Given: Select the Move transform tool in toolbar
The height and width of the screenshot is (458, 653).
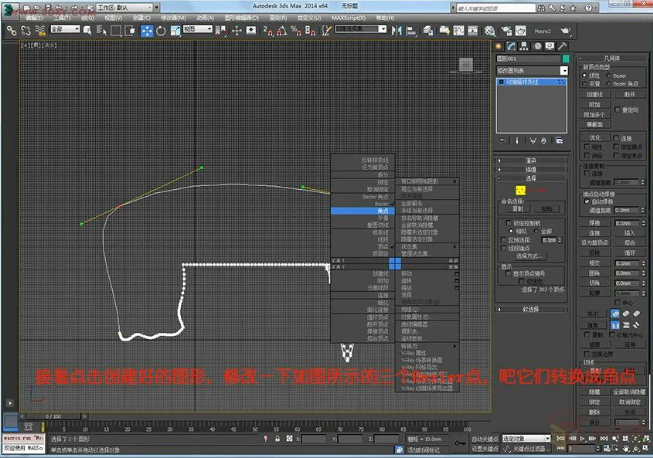Looking at the screenshot, I should click(148, 31).
